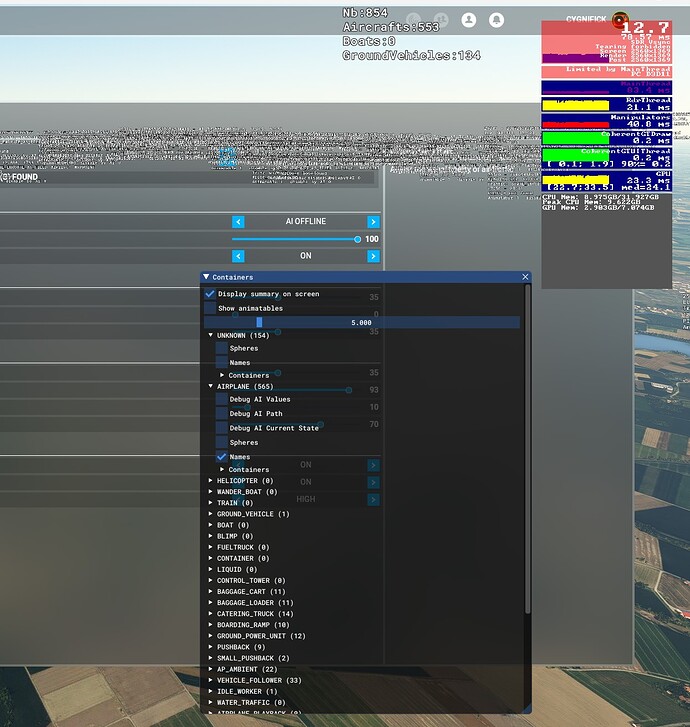This screenshot has width=690, height=727.
Task: Collapse the AIRPLANE (565) tree node
Action: click(x=211, y=386)
